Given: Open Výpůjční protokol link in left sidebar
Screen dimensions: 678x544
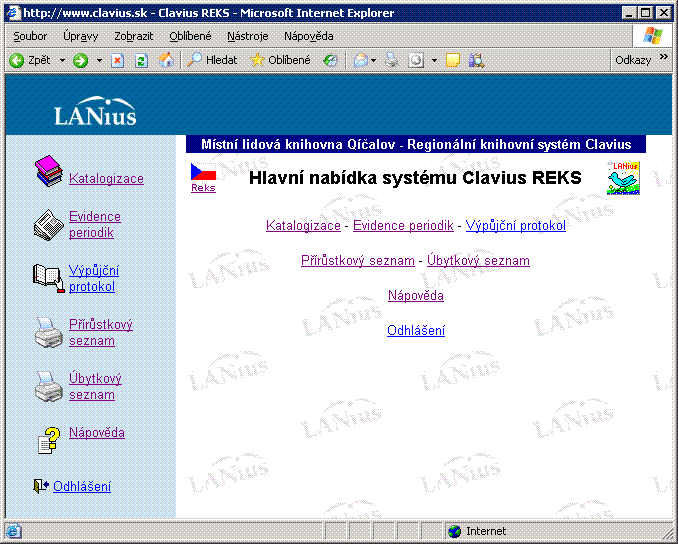Looking at the screenshot, I should [94, 278].
